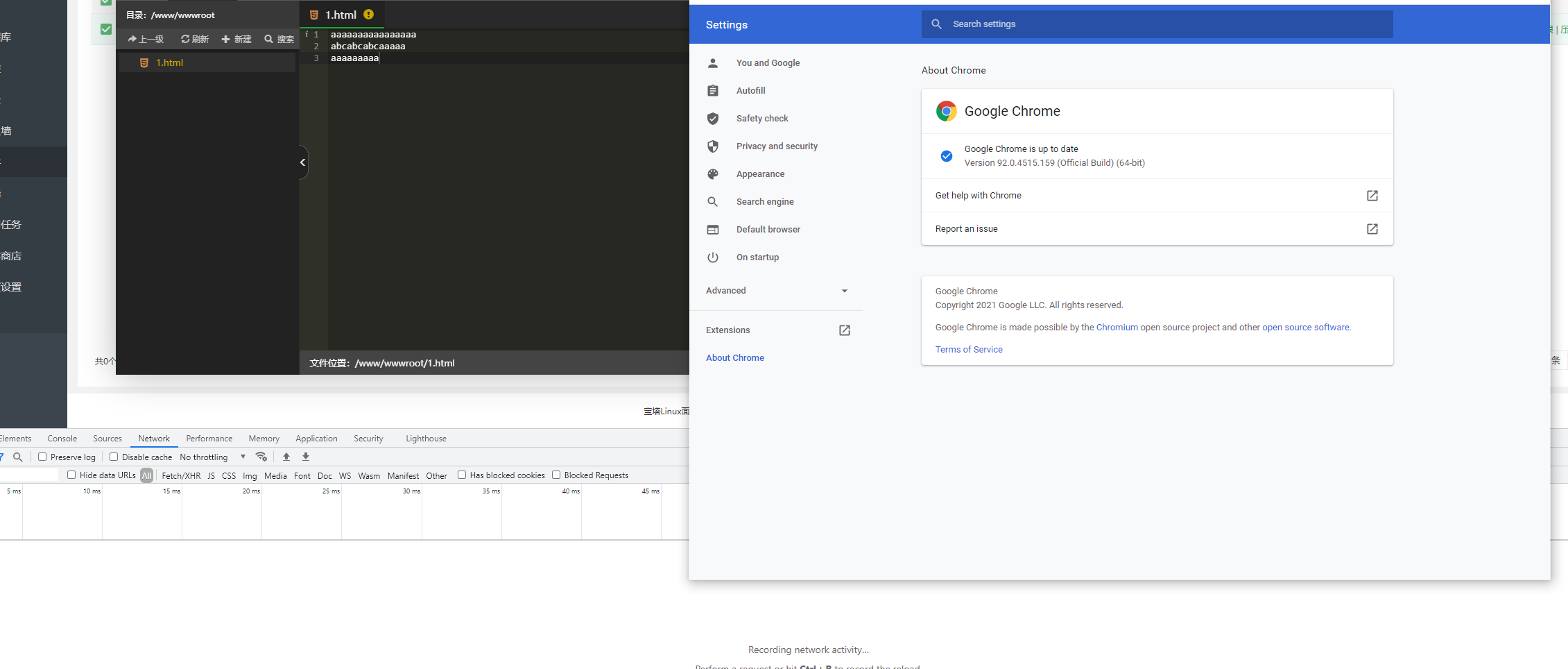Filter network by Img
This screenshot has width=1568, height=669.
(250, 475)
